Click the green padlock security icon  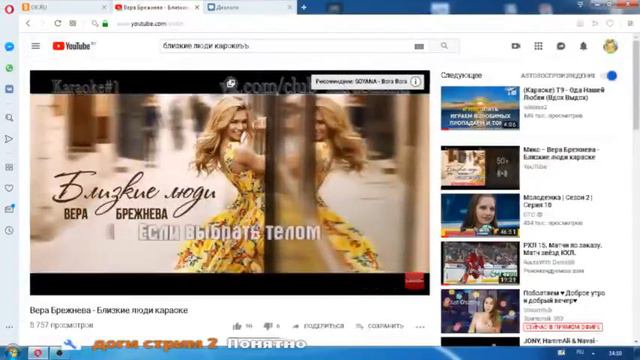tap(105, 24)
